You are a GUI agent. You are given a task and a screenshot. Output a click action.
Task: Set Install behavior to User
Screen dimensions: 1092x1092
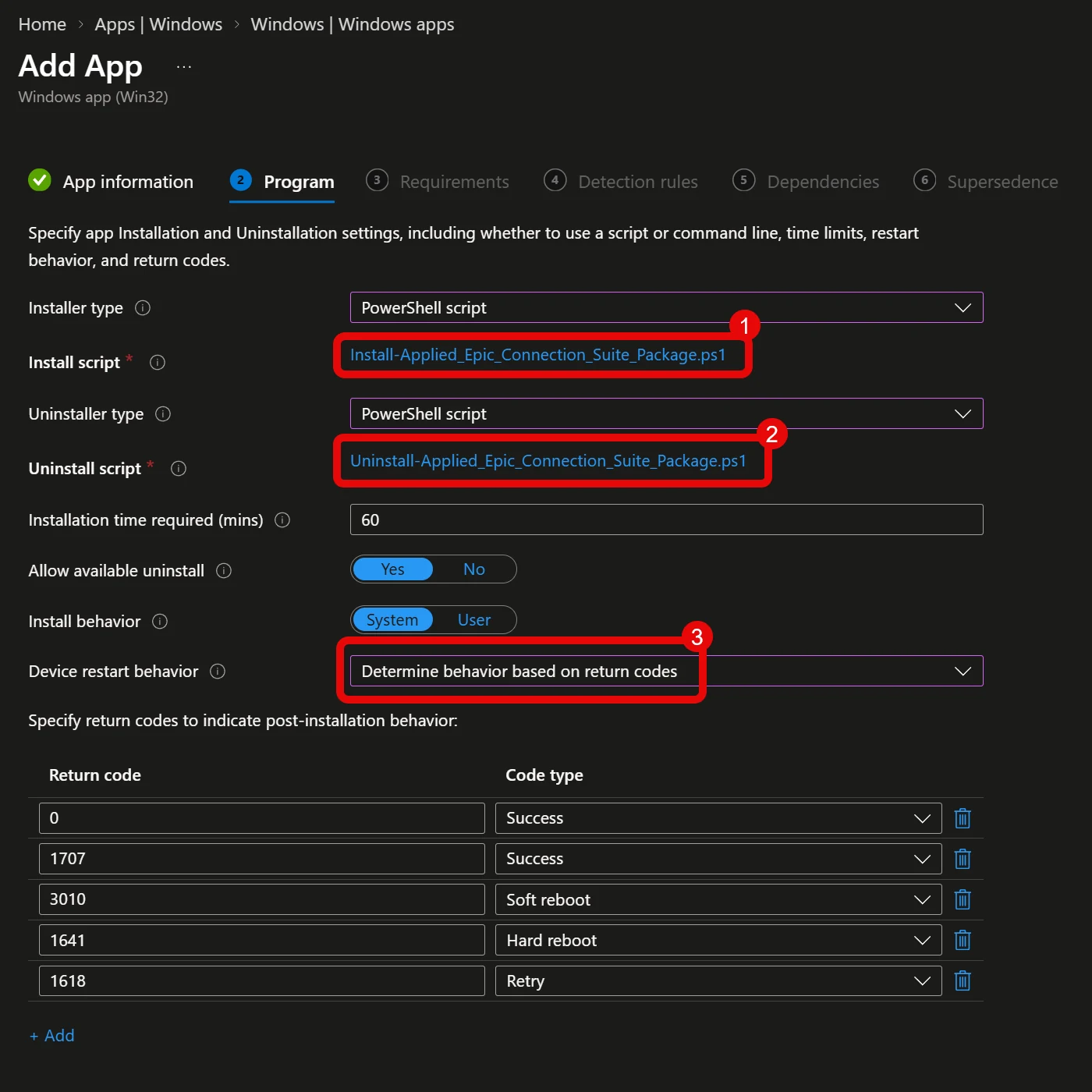[x=474, y=620]
